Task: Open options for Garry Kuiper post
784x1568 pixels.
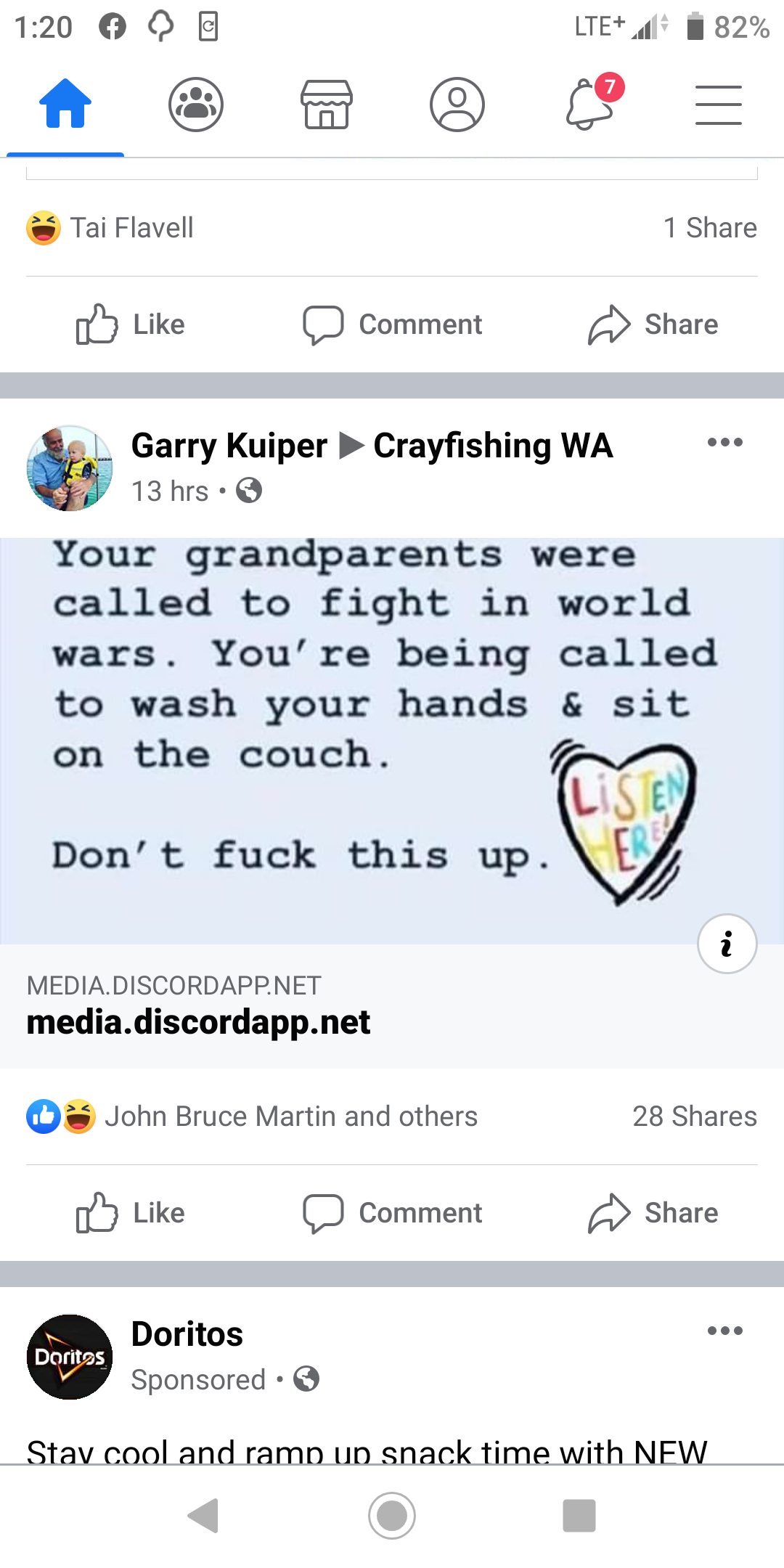Action: coord(725,442)
